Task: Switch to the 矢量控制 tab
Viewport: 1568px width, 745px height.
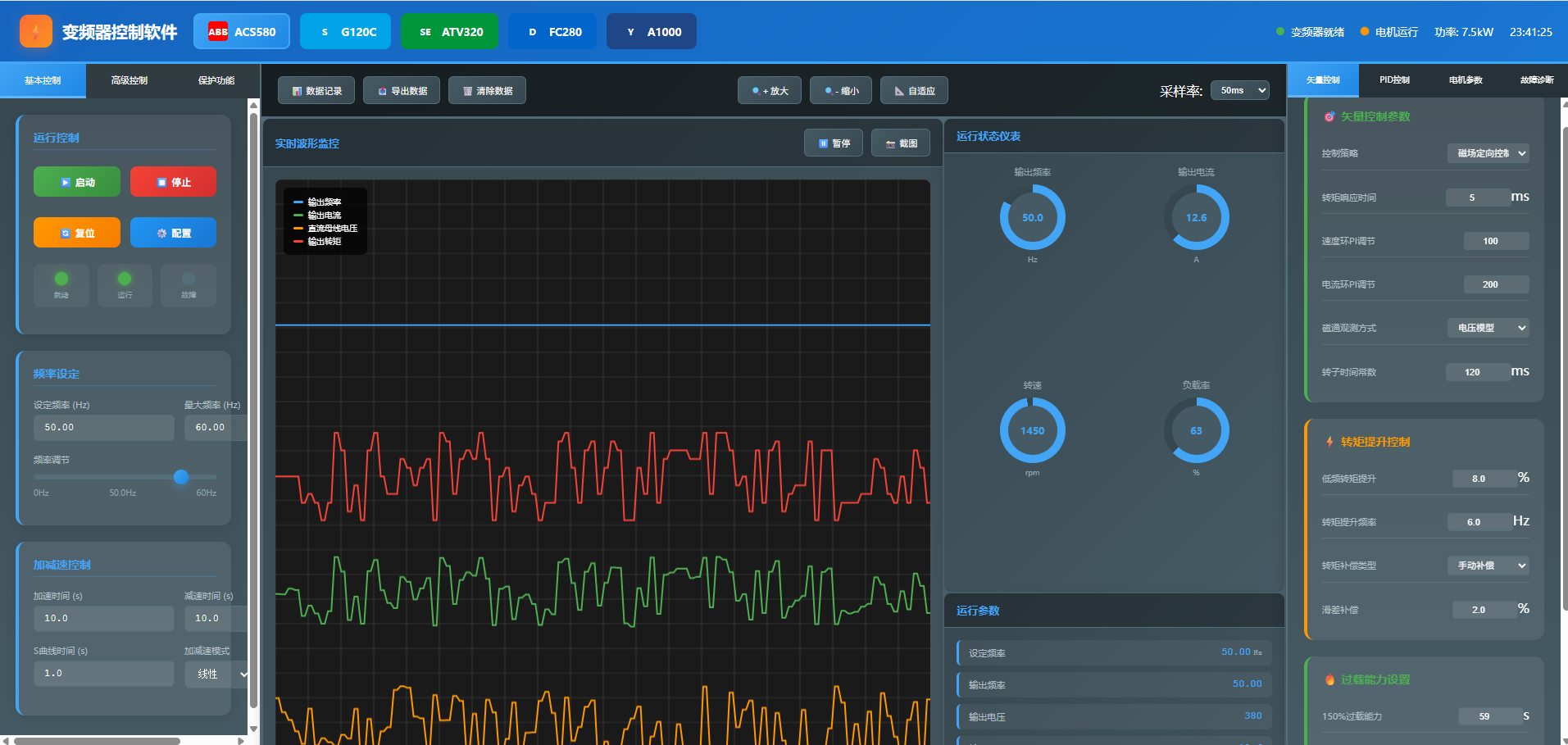Action: [x=1323, y=79]
